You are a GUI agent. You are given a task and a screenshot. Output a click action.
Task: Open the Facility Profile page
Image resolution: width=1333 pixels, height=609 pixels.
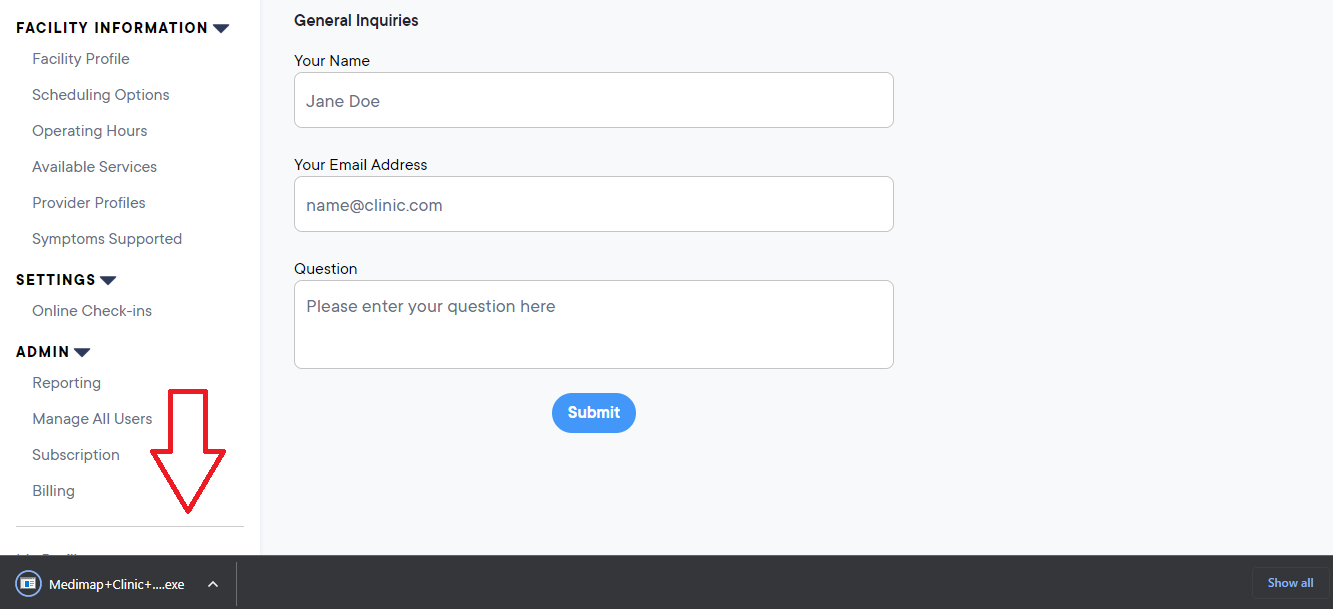tap(81, 59)
